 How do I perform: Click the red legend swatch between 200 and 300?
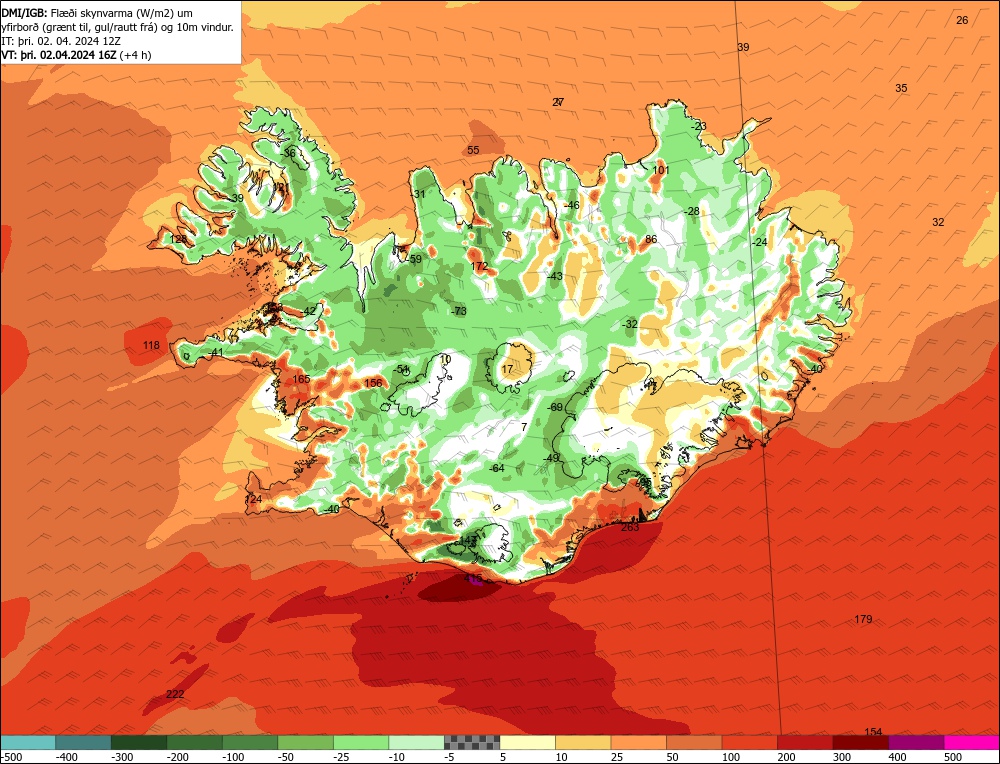click(805, 742)
